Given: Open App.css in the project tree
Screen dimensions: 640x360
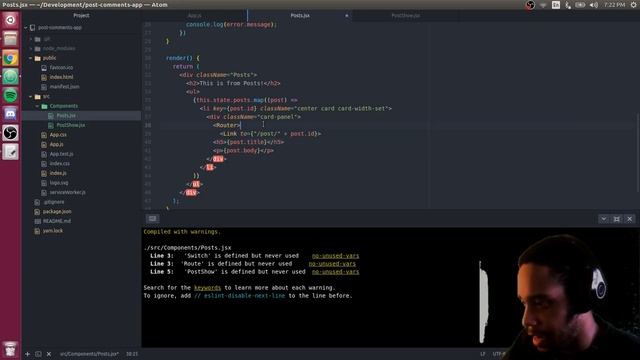Looking at the screenshot, I should (58, 135).
